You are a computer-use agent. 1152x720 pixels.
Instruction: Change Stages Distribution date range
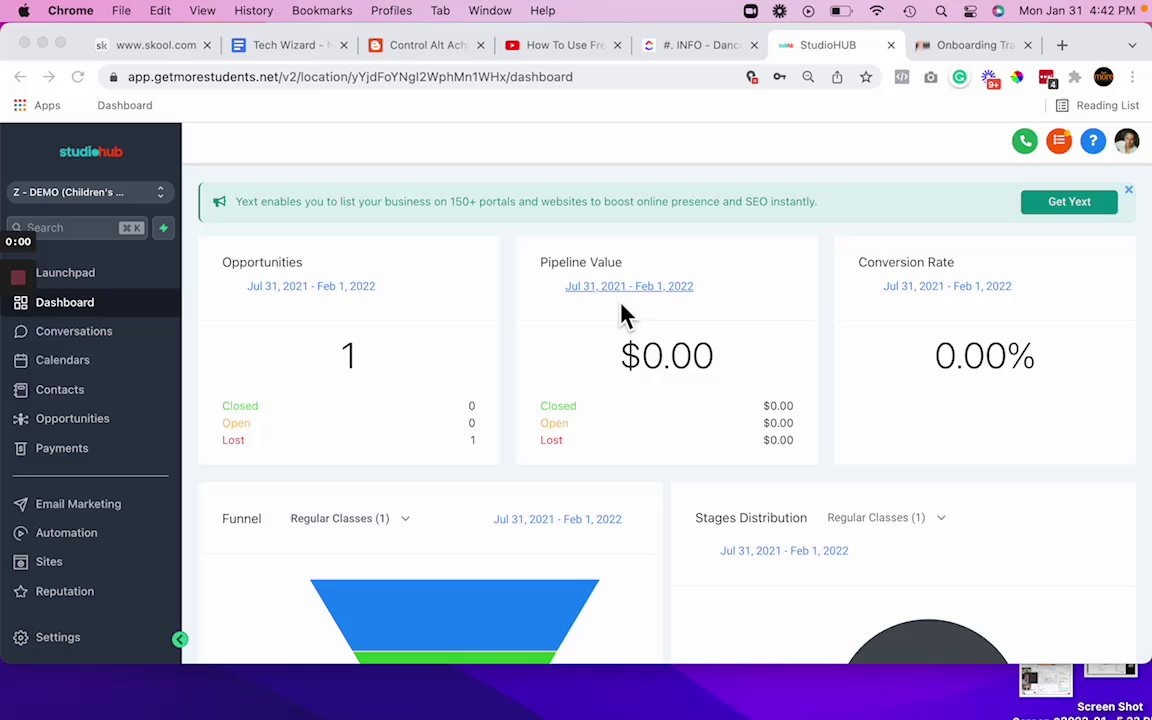pos(784,551)
